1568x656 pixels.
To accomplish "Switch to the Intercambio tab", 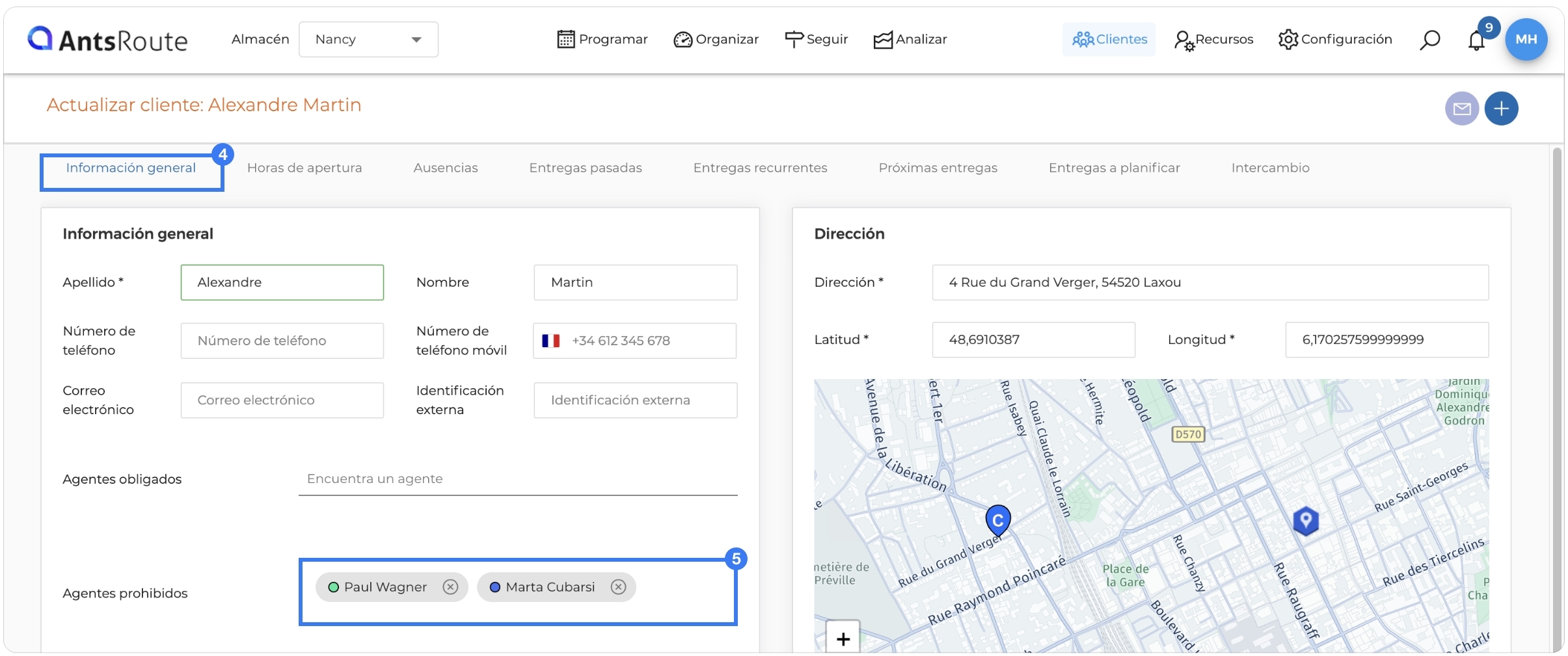I will 1270,168.
